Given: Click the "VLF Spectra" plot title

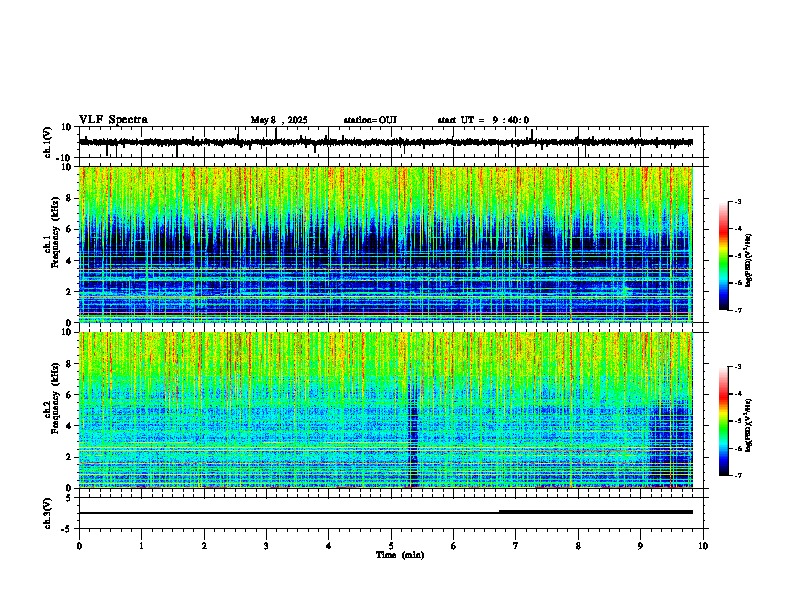Looking at the screenshot, I should (x=113, y=120).
